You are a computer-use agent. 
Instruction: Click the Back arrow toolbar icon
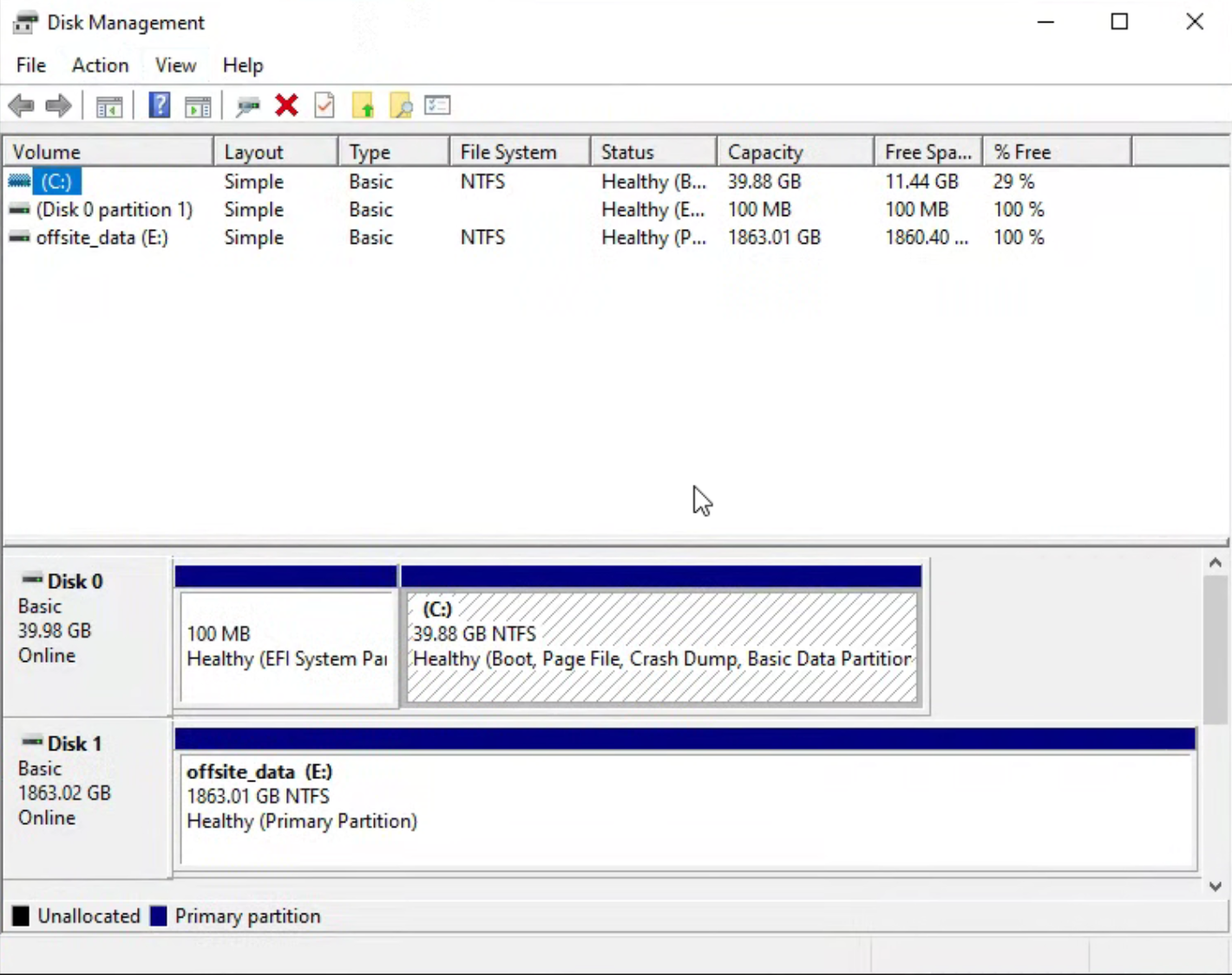coord(21,106)
